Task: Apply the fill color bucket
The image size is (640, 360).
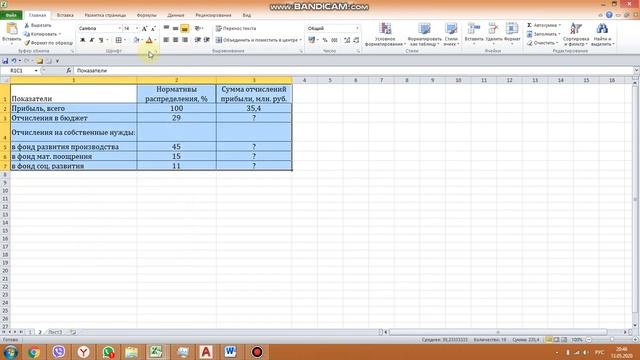Action: click(136, 40)
